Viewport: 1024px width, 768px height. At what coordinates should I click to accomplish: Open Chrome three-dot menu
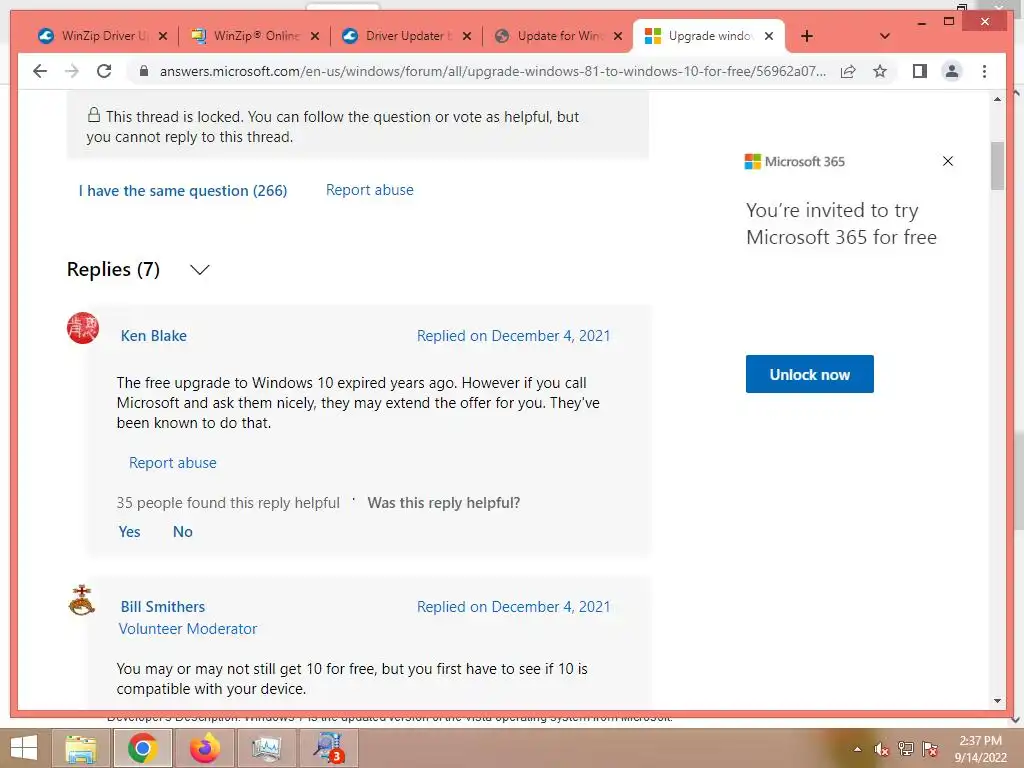[984, 71]
